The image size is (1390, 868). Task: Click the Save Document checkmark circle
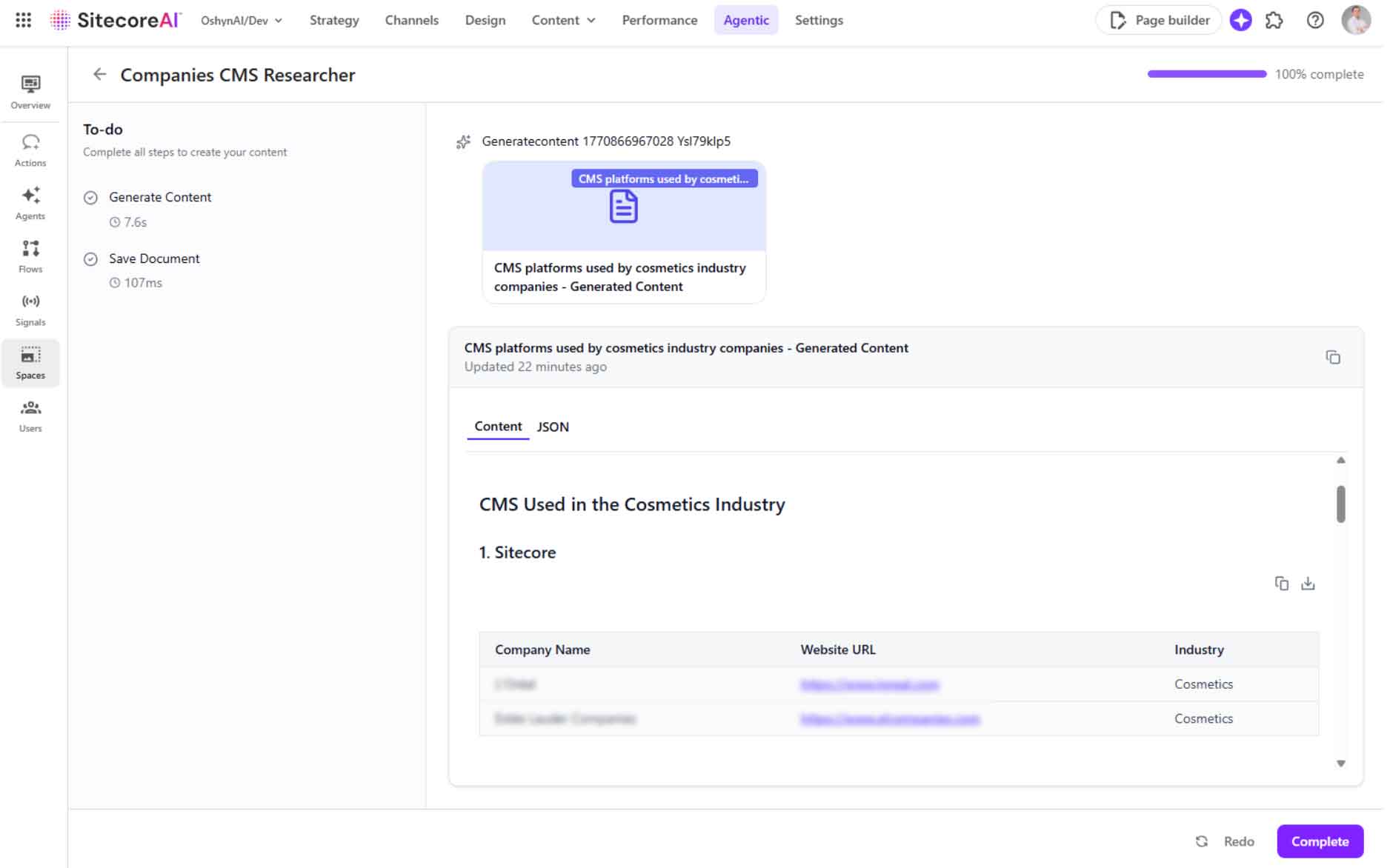coord(90,259)
